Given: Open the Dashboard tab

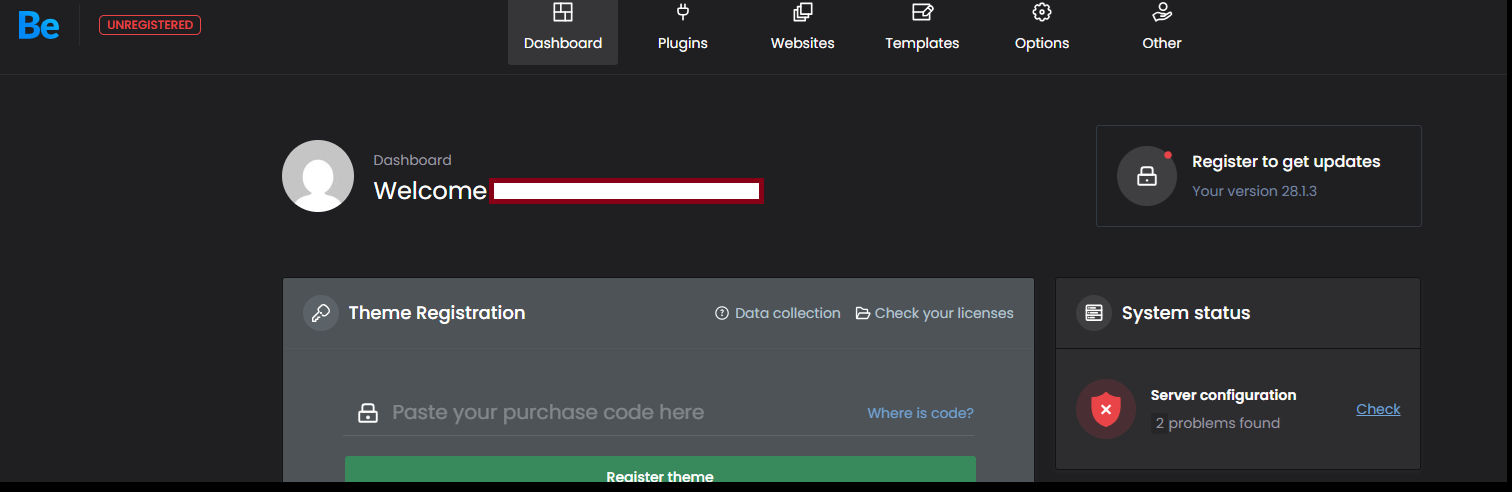Looking at the screenshot, I should [x=563, y=30].
